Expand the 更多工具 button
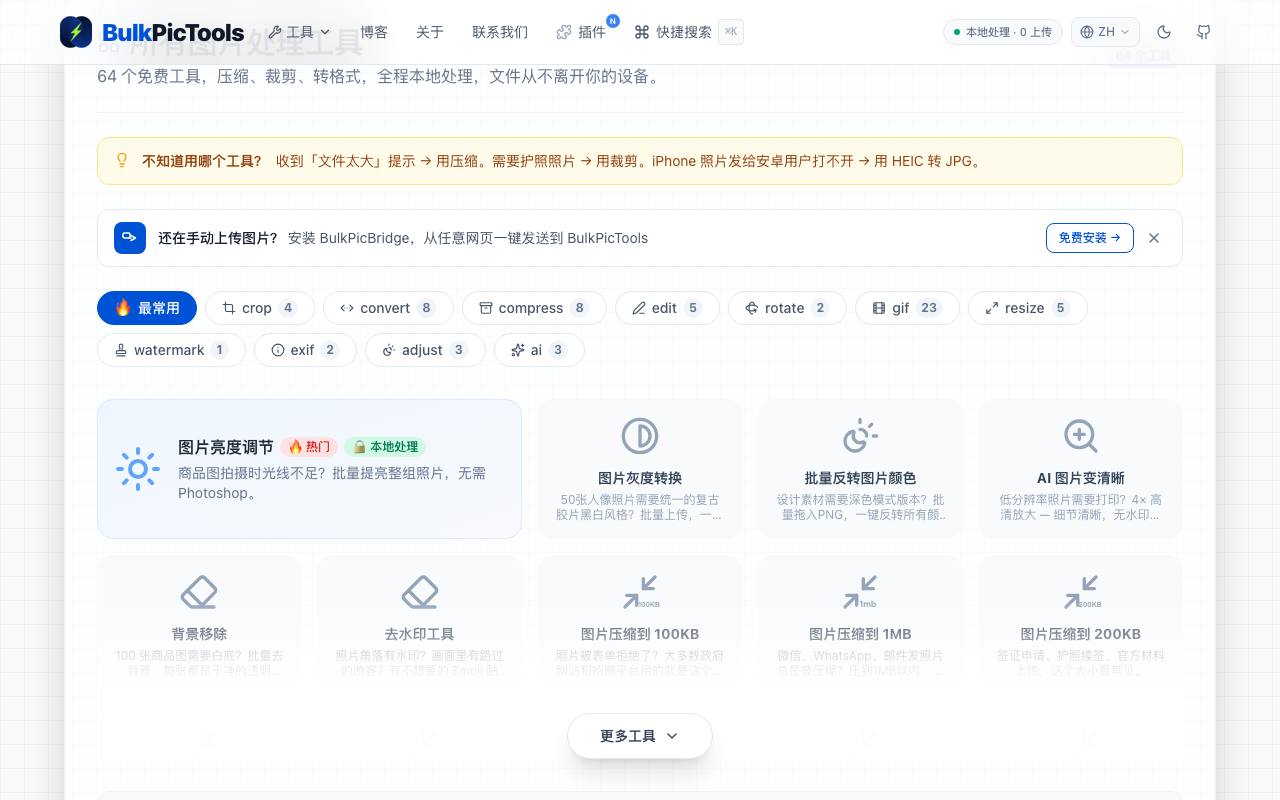This screenshot has height=800, width=1280. pos(640,736)
